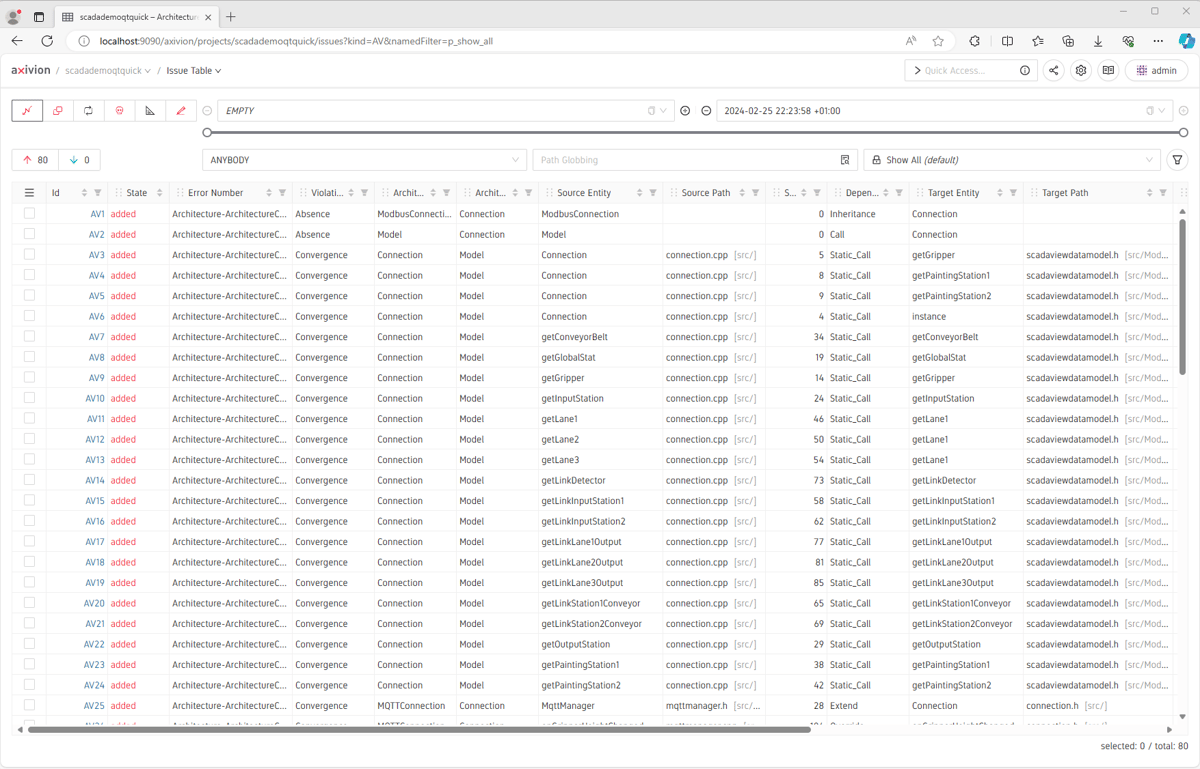Expand the ANYBODY owner dropdown
The image size is (1200, 769).
(364, 160)
